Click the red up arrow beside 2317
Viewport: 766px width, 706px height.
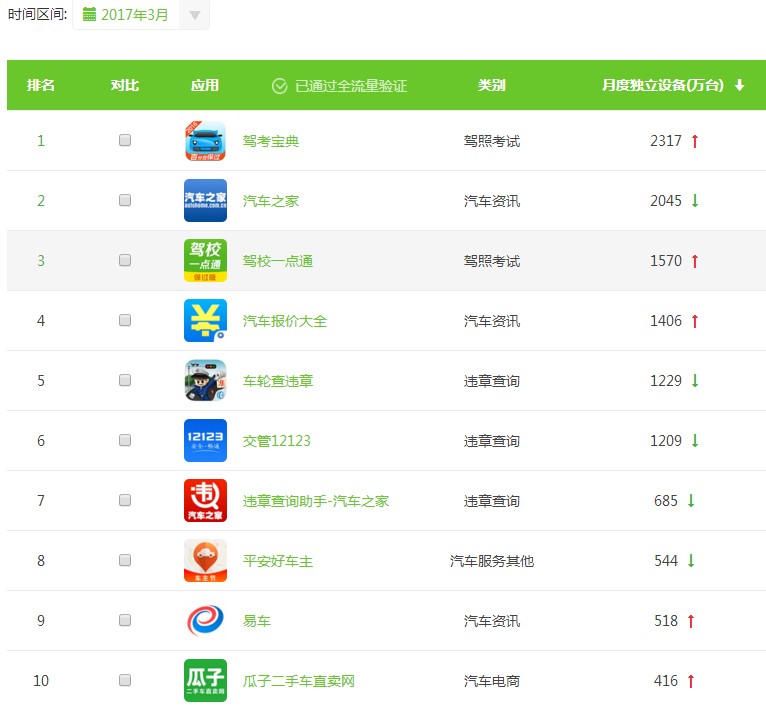tap(695, 141)
